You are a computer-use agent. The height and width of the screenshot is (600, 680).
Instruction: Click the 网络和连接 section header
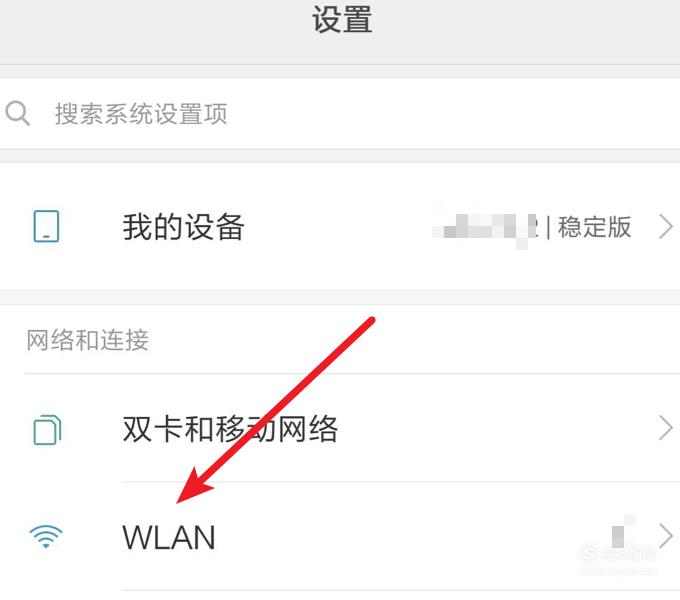(88, 340)
